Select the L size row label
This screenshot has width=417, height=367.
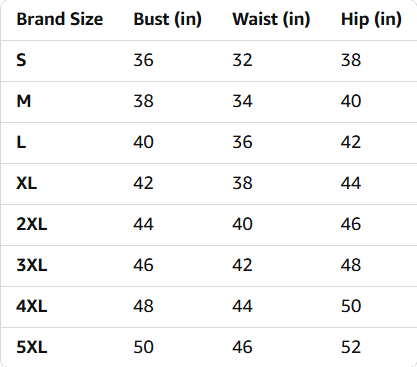[21, 142]
